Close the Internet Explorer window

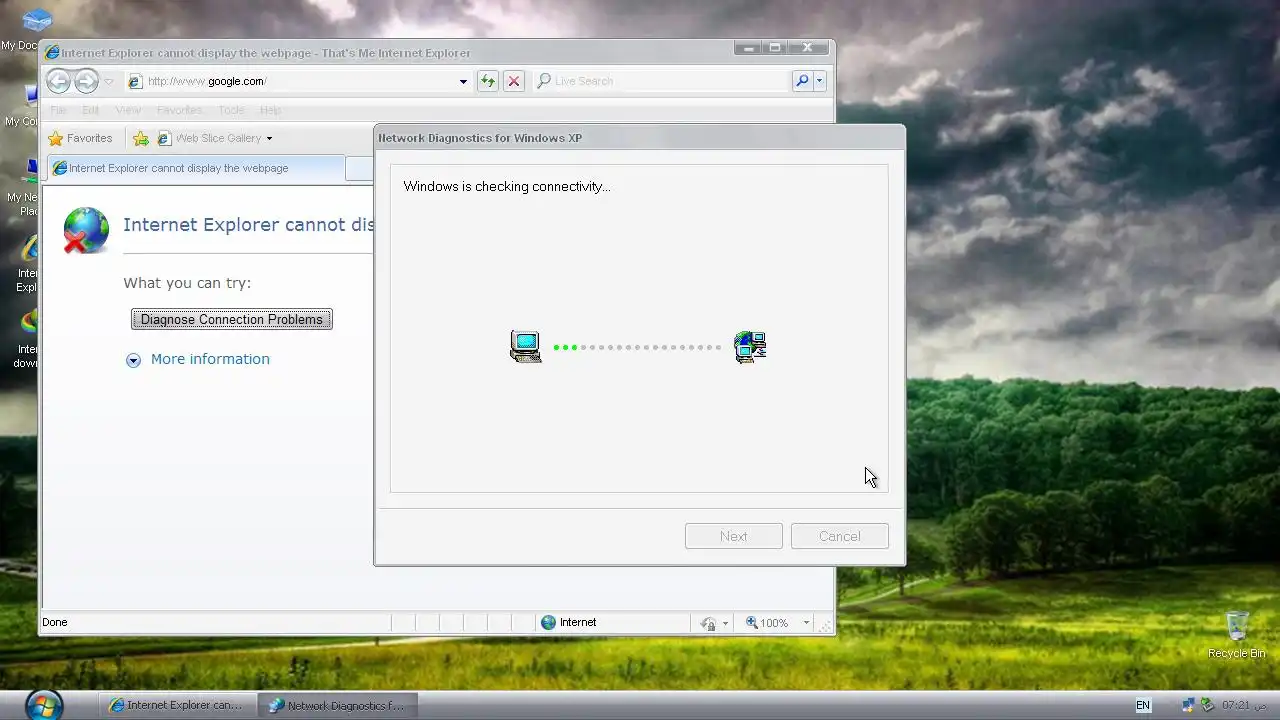click(808, 48)
